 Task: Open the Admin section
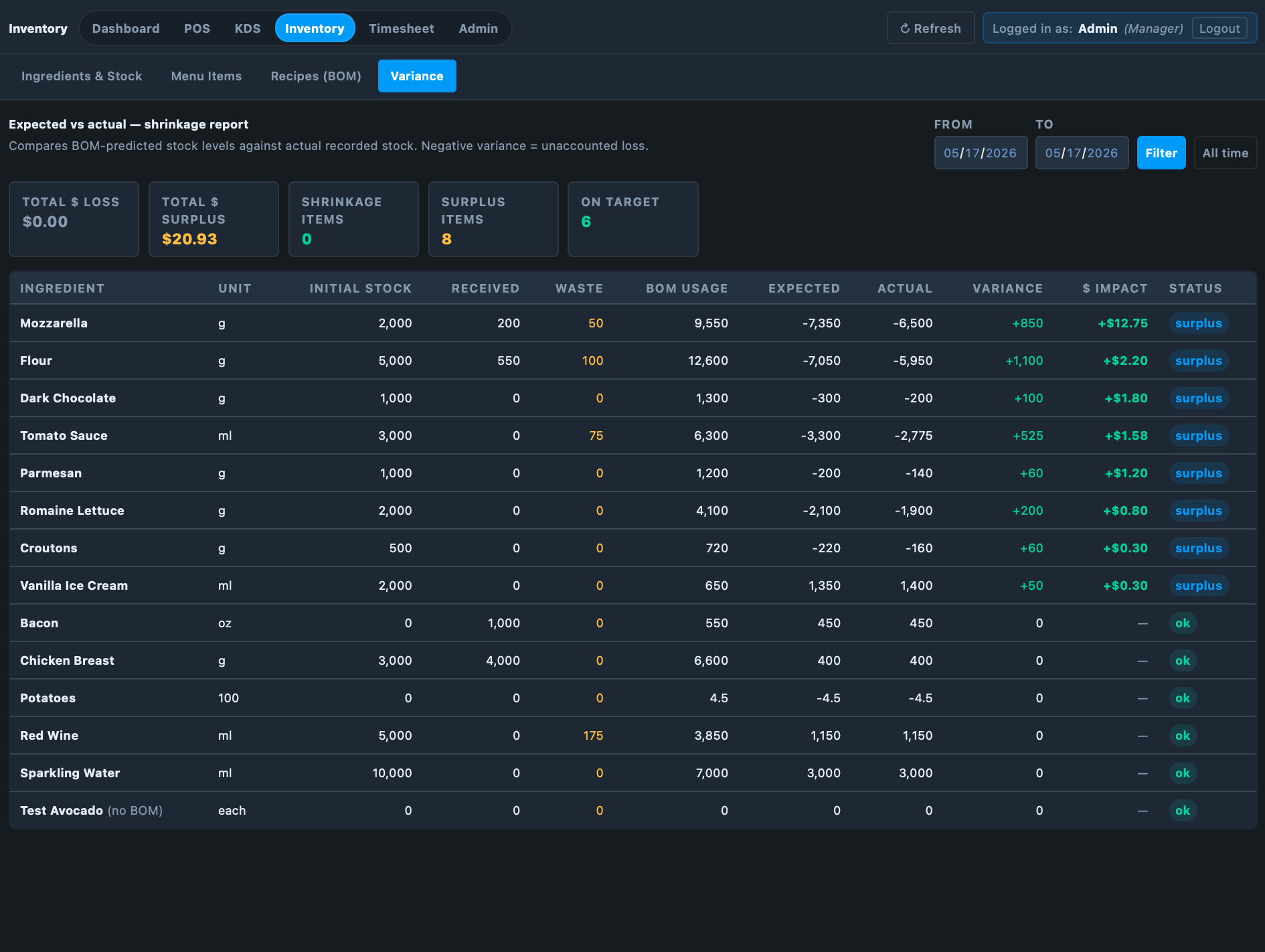coord(478,28)
